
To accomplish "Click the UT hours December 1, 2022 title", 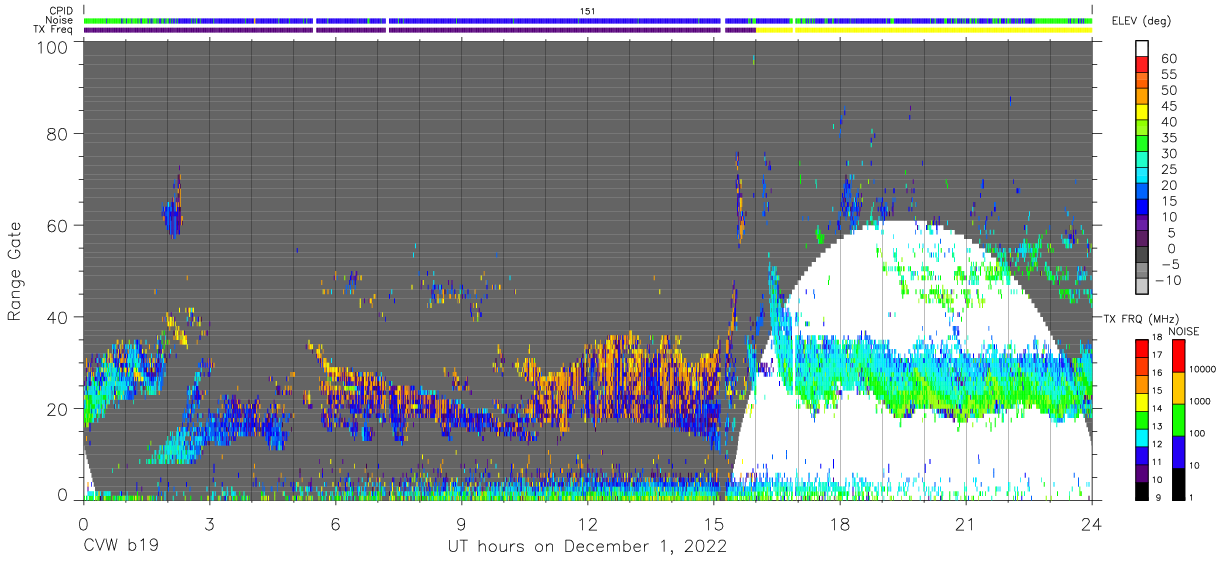I will (x=586, y=547).
